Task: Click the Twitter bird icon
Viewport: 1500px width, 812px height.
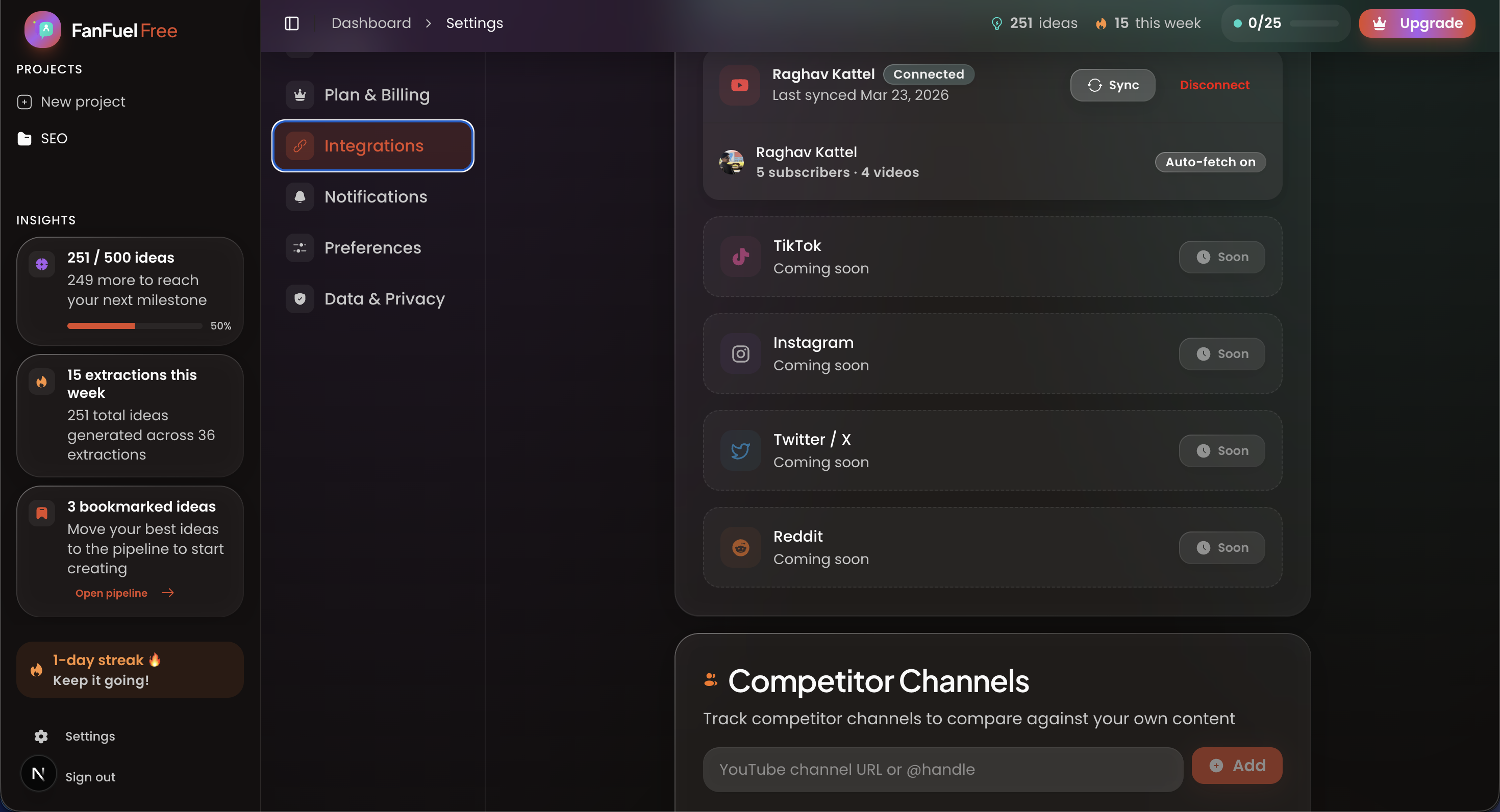Action: pyautogui.click(x=740, y=450)
